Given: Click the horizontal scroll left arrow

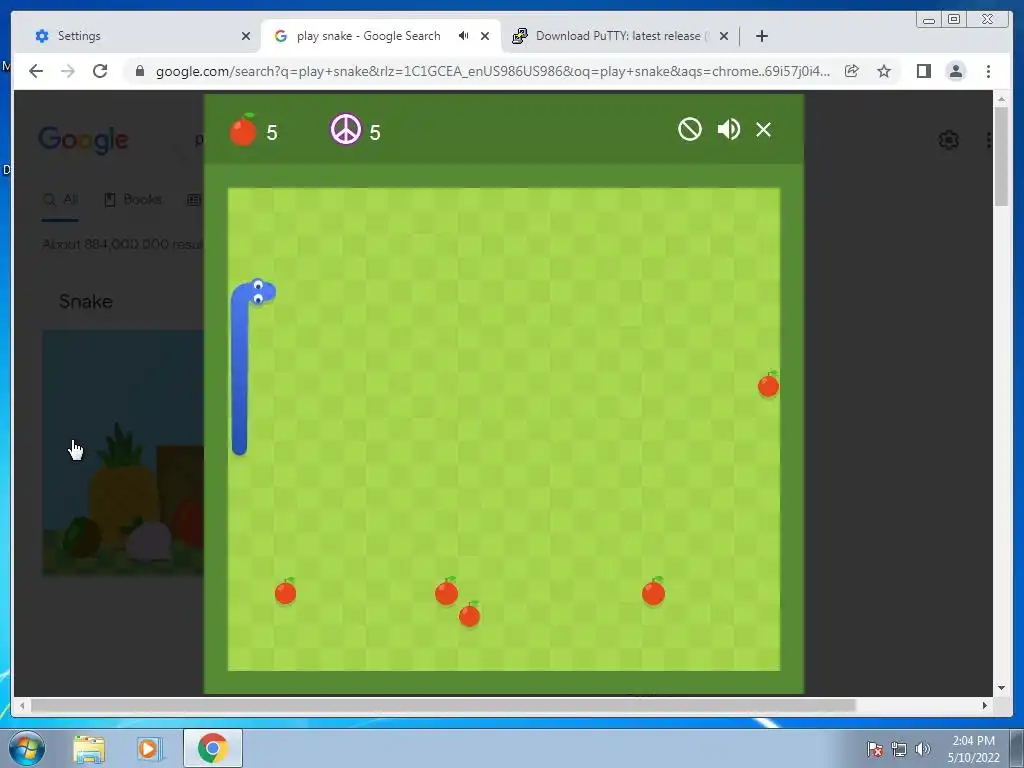Looking at the screenshot, I should 22,705.
